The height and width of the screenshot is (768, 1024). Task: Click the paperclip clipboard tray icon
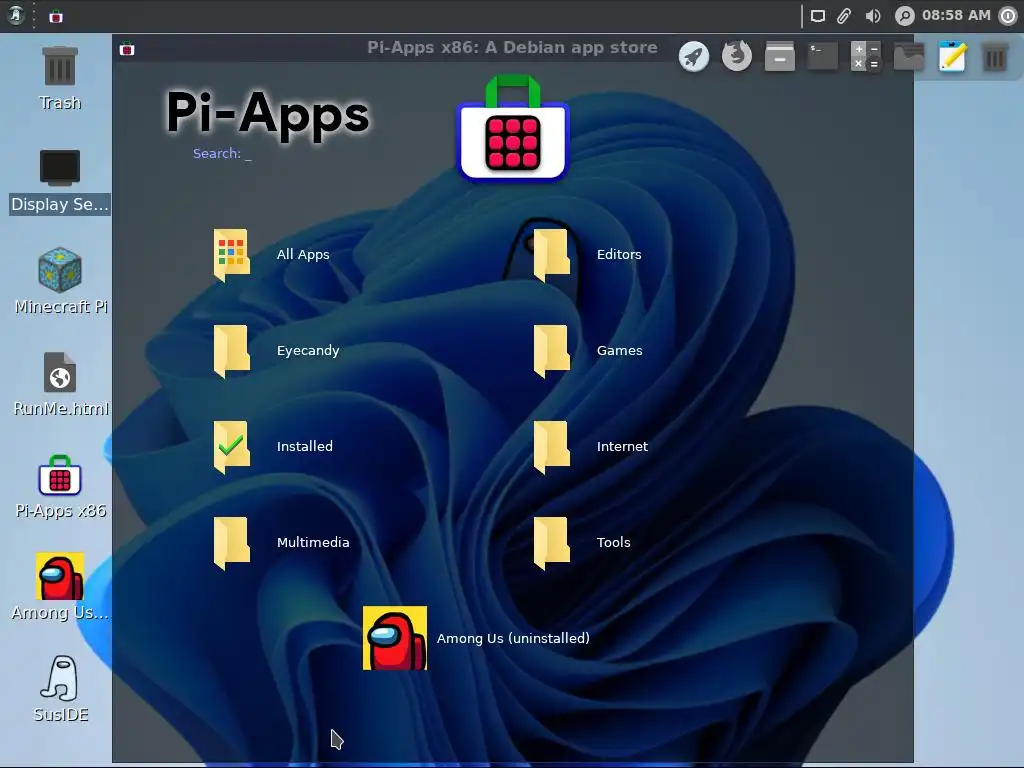(x=844, y=16)
